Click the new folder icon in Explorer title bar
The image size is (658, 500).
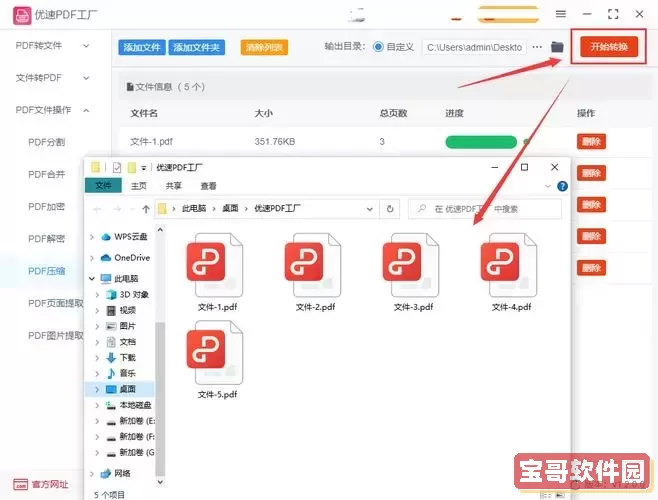tap(132, 168)
